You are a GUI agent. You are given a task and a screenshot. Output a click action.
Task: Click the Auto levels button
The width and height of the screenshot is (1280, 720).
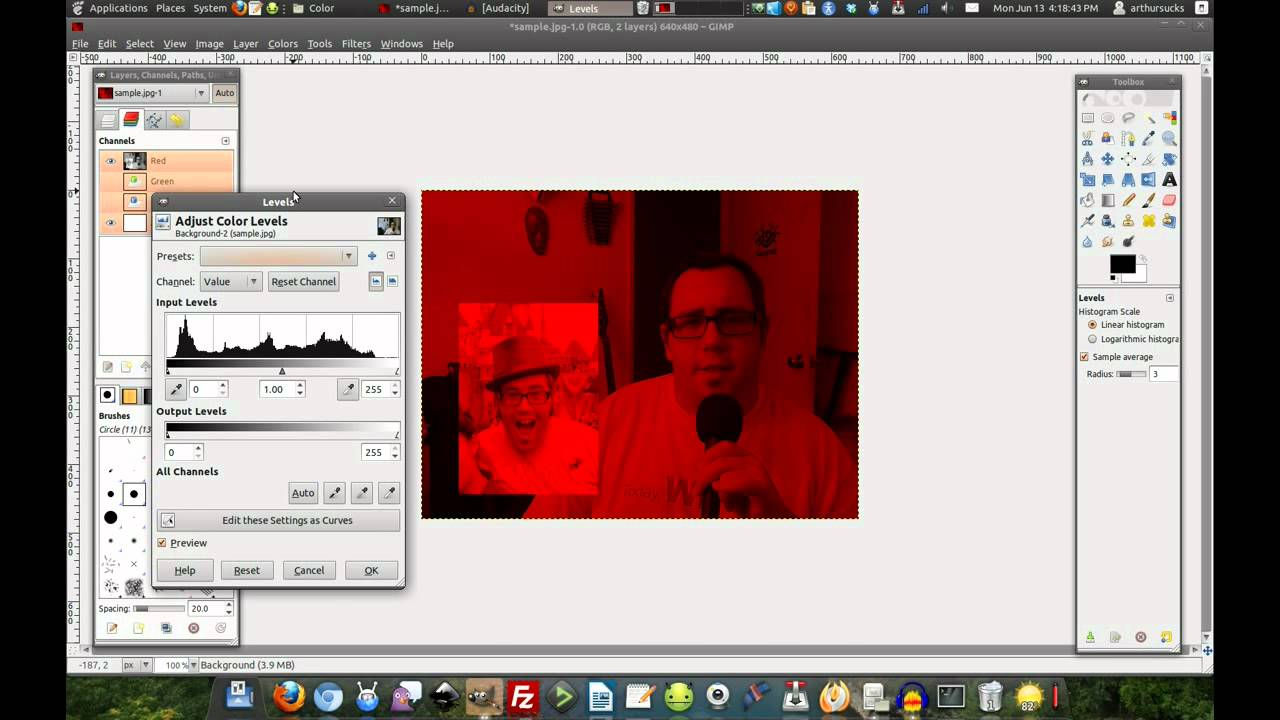(x=303, y=492)
